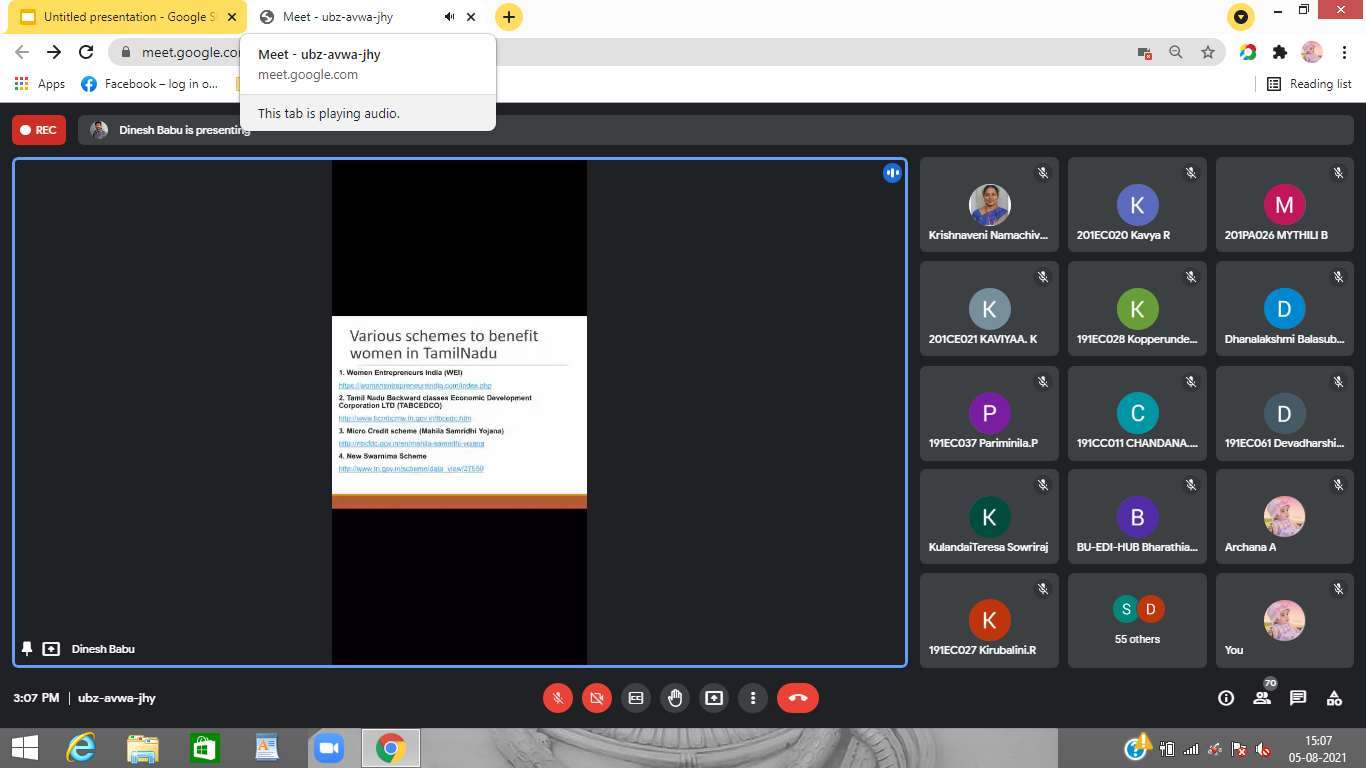This screenshot has width=1366, height=768.
Task: Click the raise hand icon
Action: coord(675,698)
